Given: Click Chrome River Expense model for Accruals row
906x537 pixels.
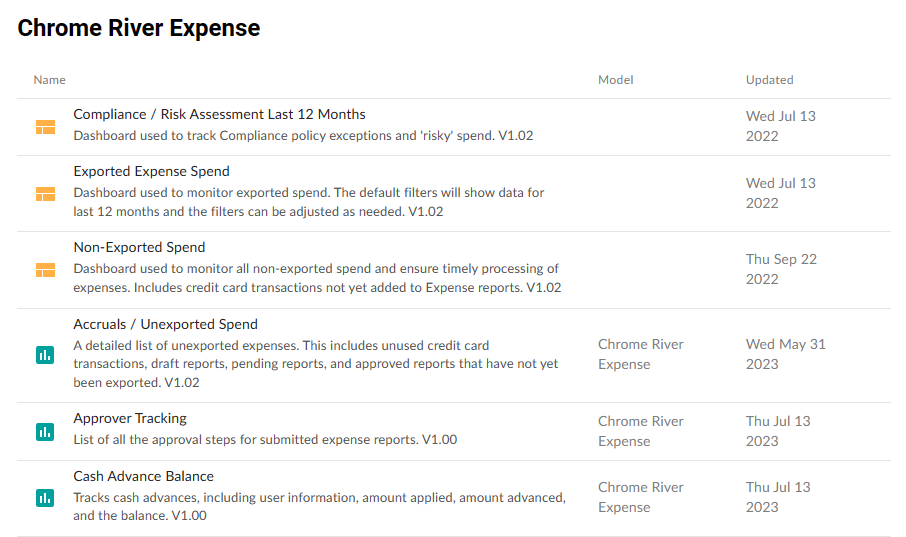Looking at the screenshot, I should pyautogui.click(x=640, y=354).
